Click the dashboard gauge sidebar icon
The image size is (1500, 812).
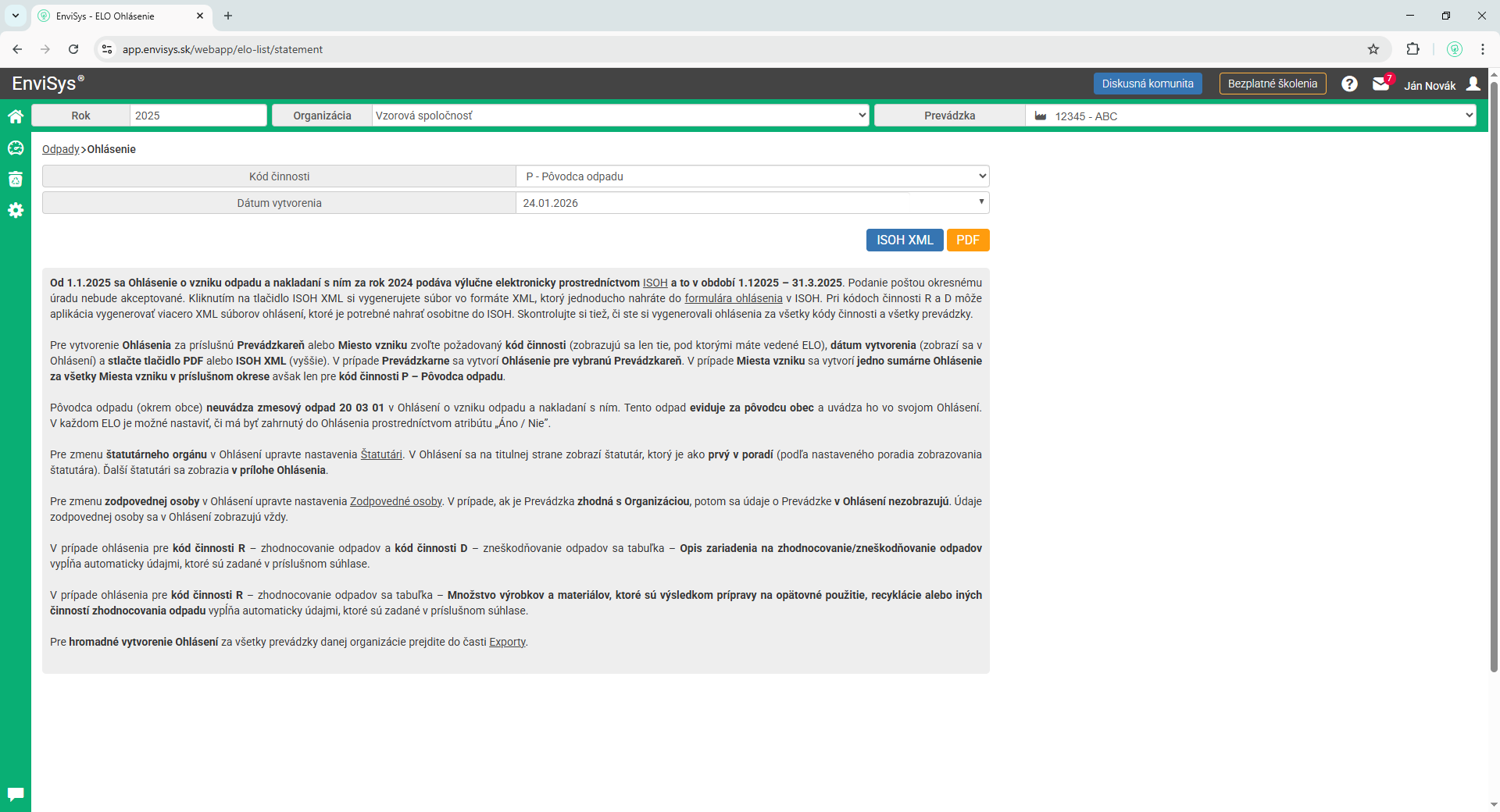(x=16, y=148)
